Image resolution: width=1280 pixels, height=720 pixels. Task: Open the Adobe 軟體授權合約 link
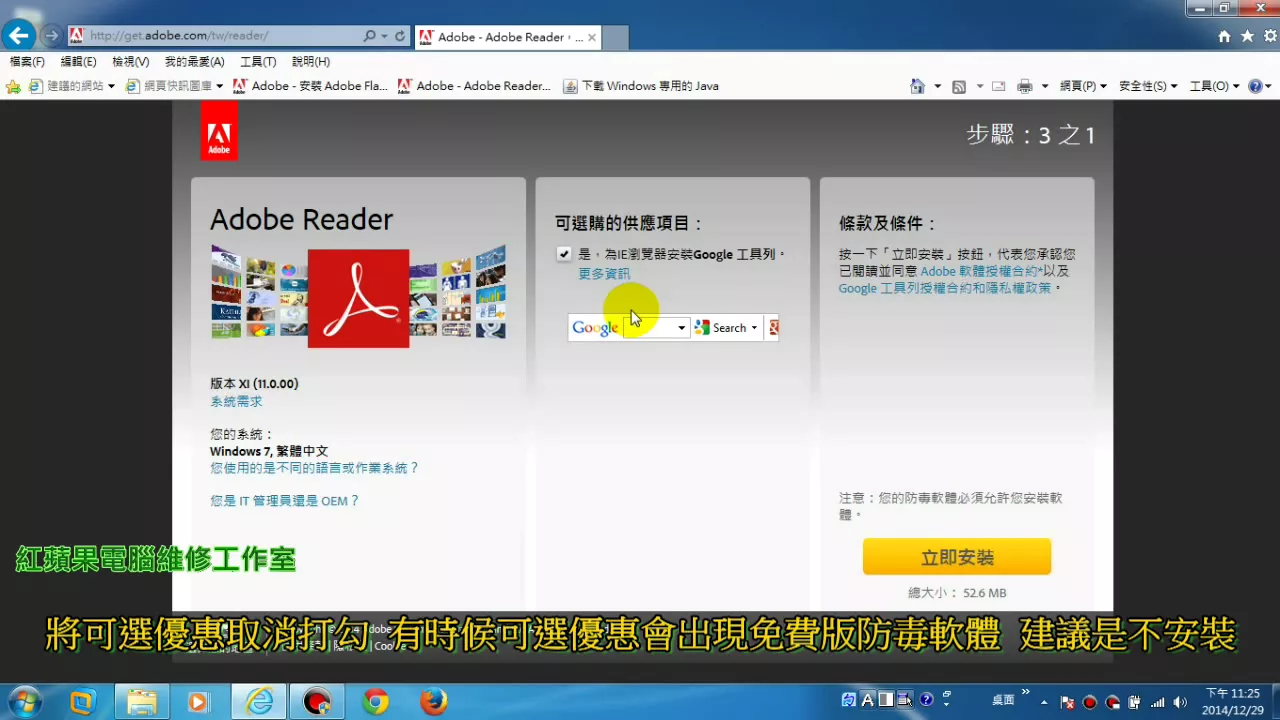click(x=981, y=271)
